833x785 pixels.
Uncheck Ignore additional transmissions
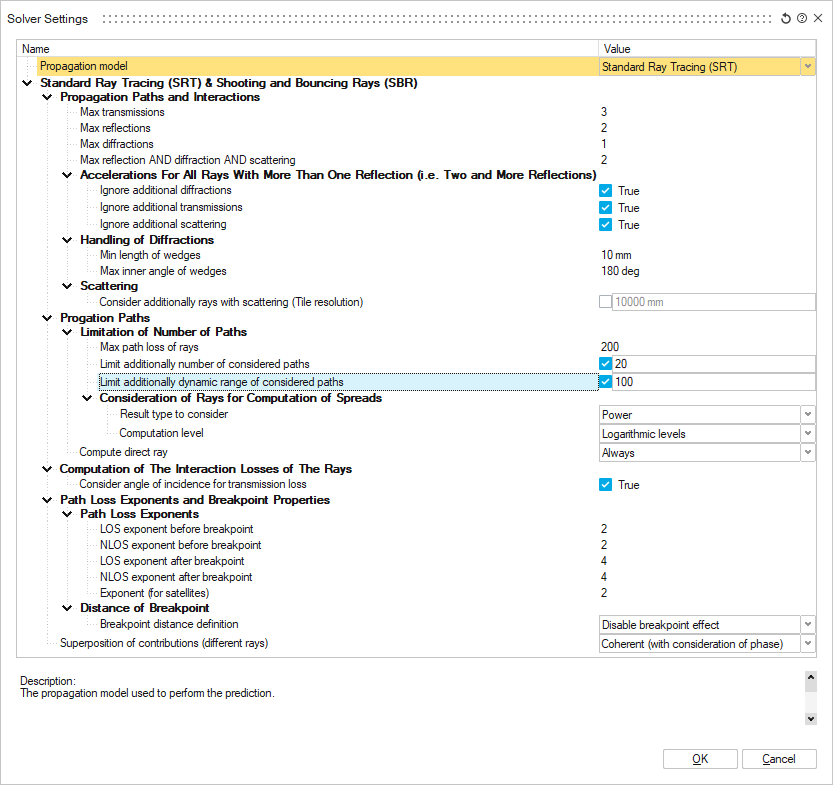tap(605, 208)
